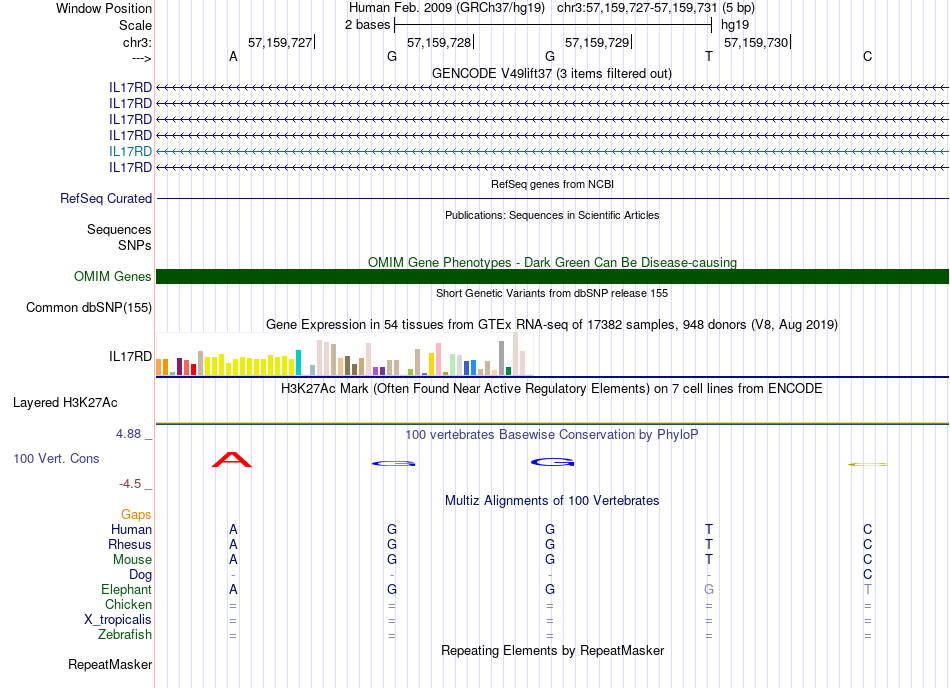Viewport: 950px width, 688px height.
Task: Click the Chicken species label
Action: coord(128,604)
